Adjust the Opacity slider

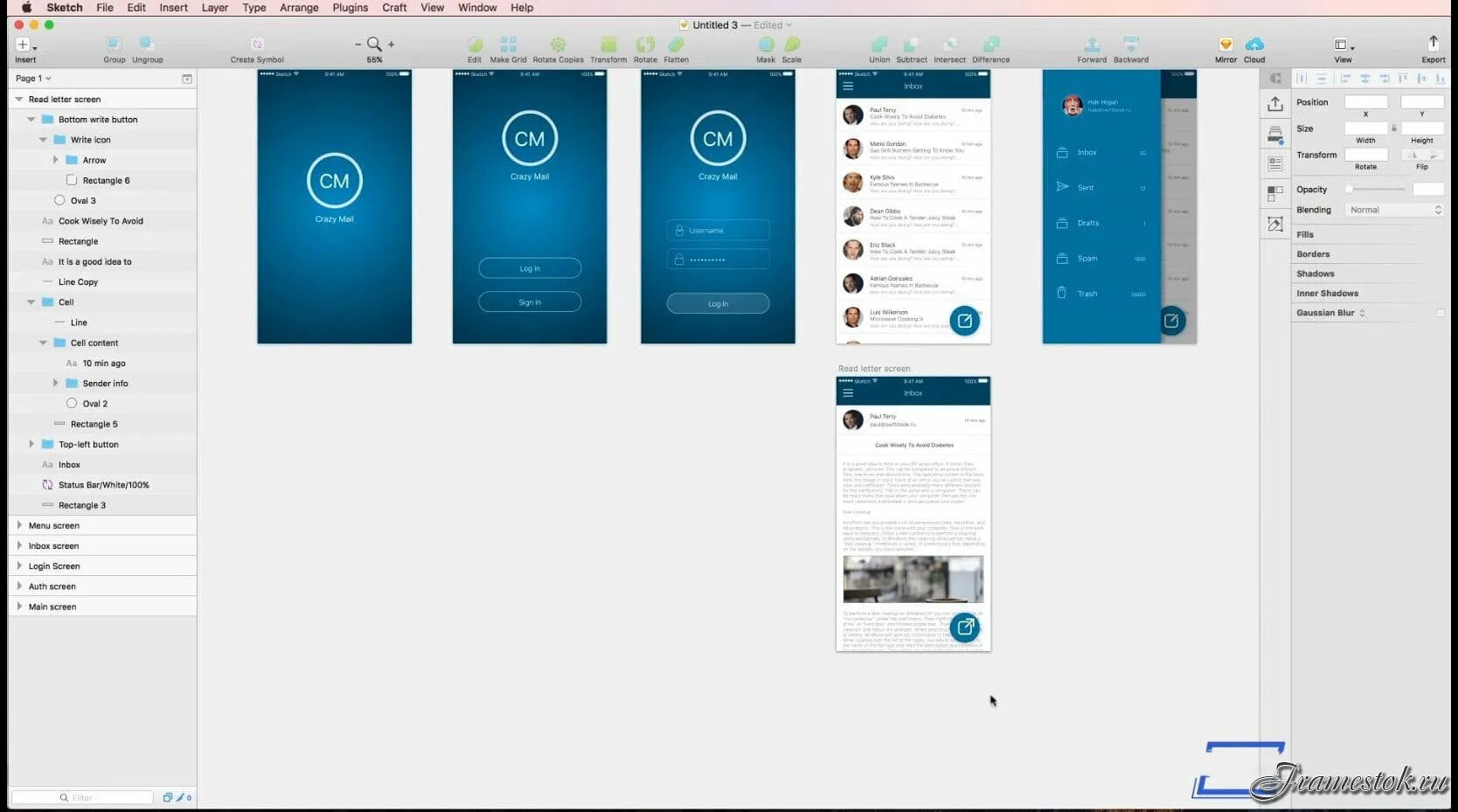[x=1376, y=190]
